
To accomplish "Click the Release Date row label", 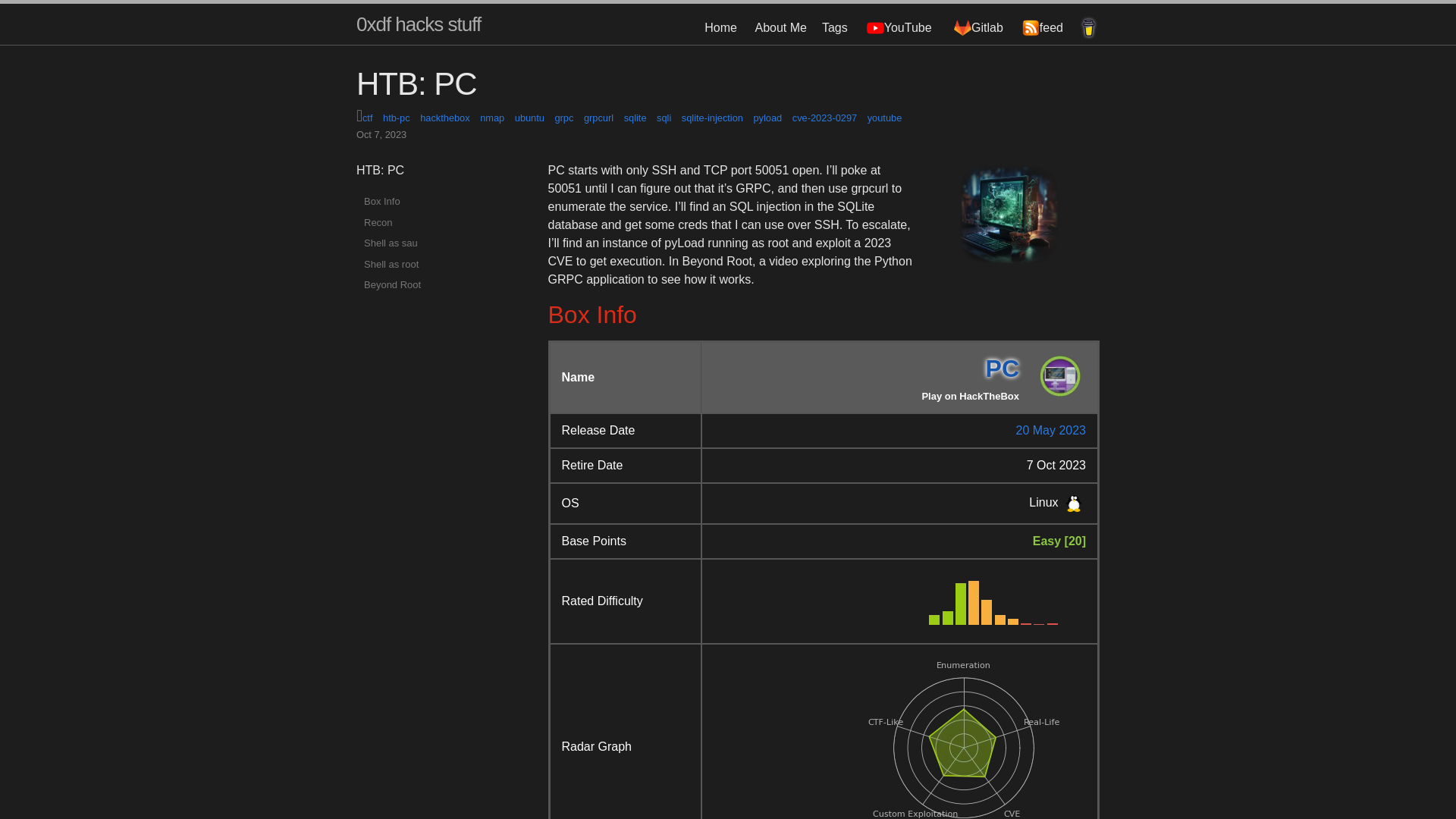I will 598,431.
